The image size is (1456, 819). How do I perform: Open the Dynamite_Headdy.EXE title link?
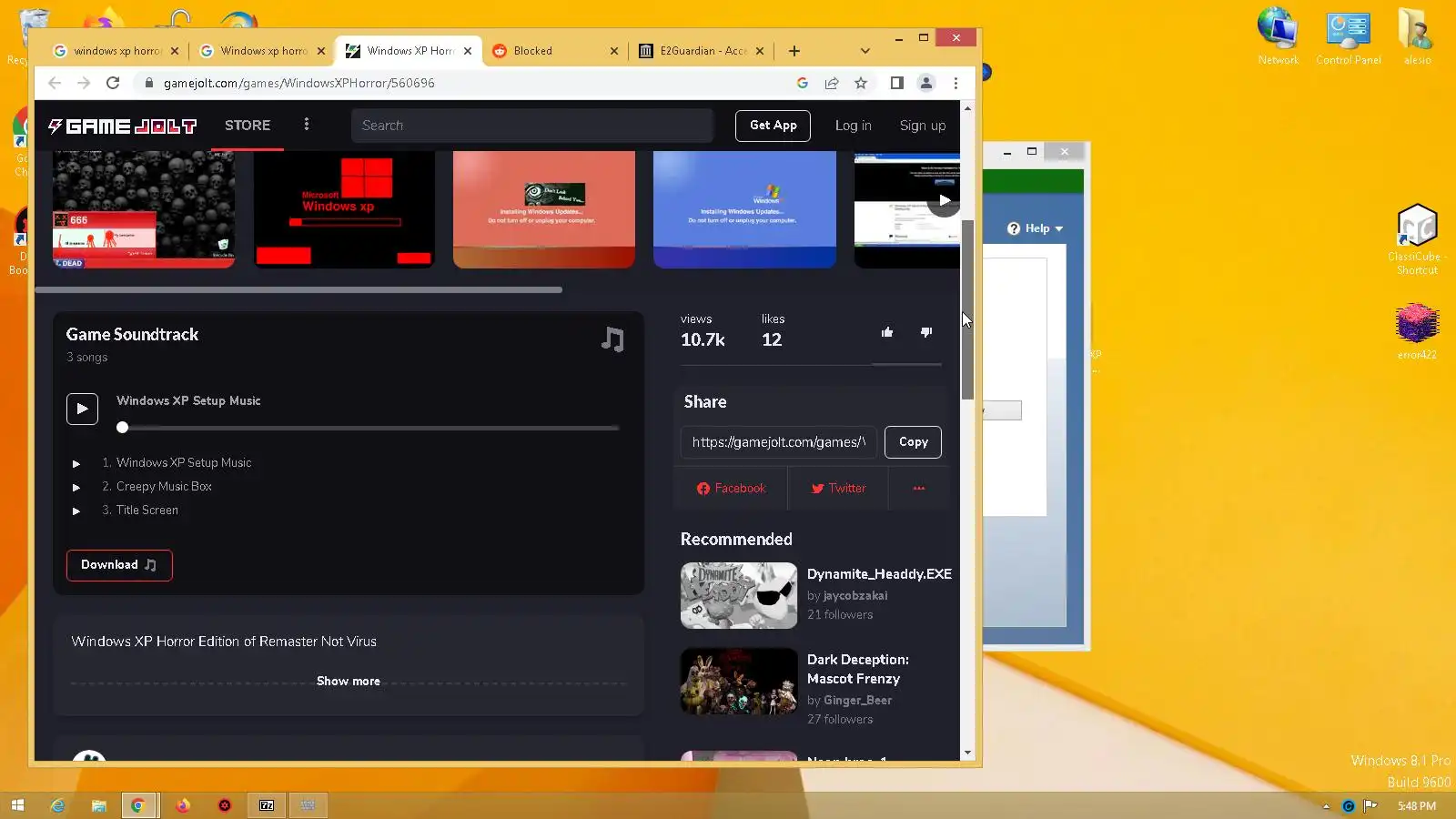[x=879, y=574]
